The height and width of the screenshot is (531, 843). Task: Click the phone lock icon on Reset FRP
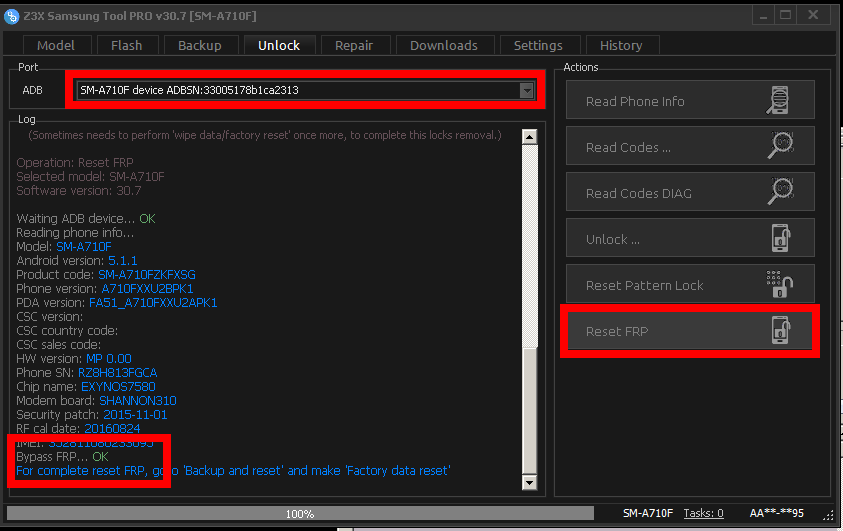[781, 330]
